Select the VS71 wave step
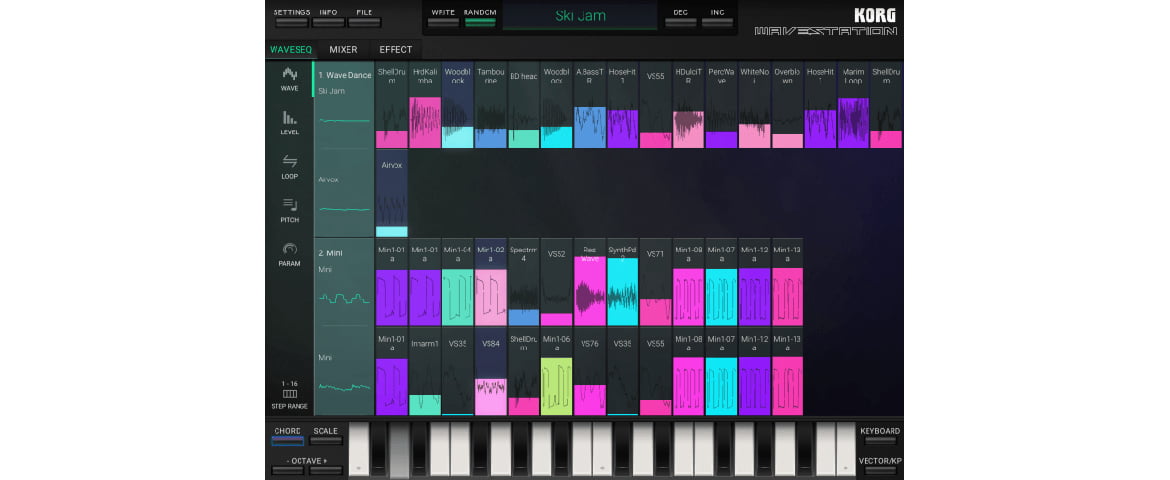The image size is (1170, 480). pyautogui.click(x=655, y=282)
